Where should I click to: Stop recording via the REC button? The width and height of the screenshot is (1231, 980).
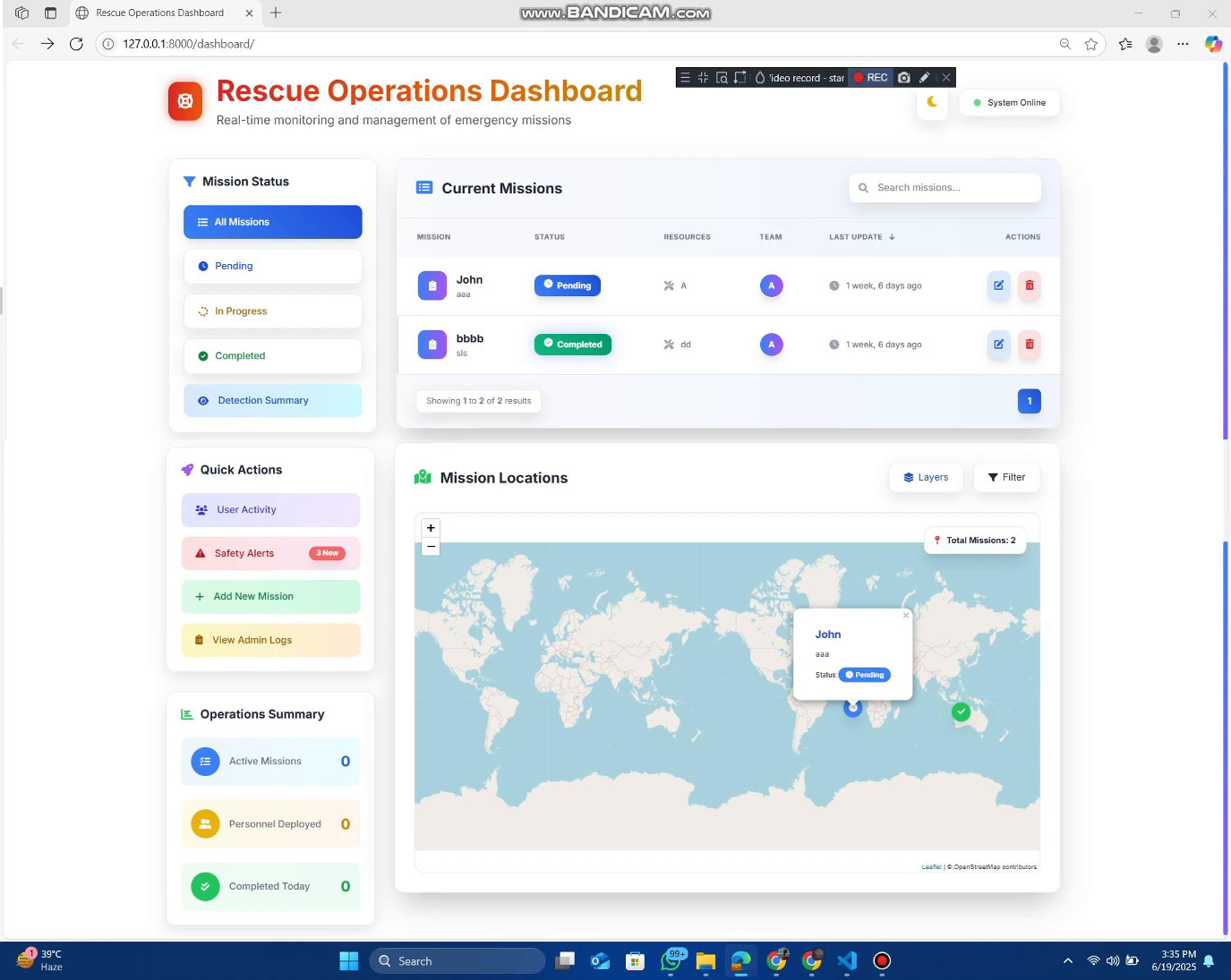(869, 77)
